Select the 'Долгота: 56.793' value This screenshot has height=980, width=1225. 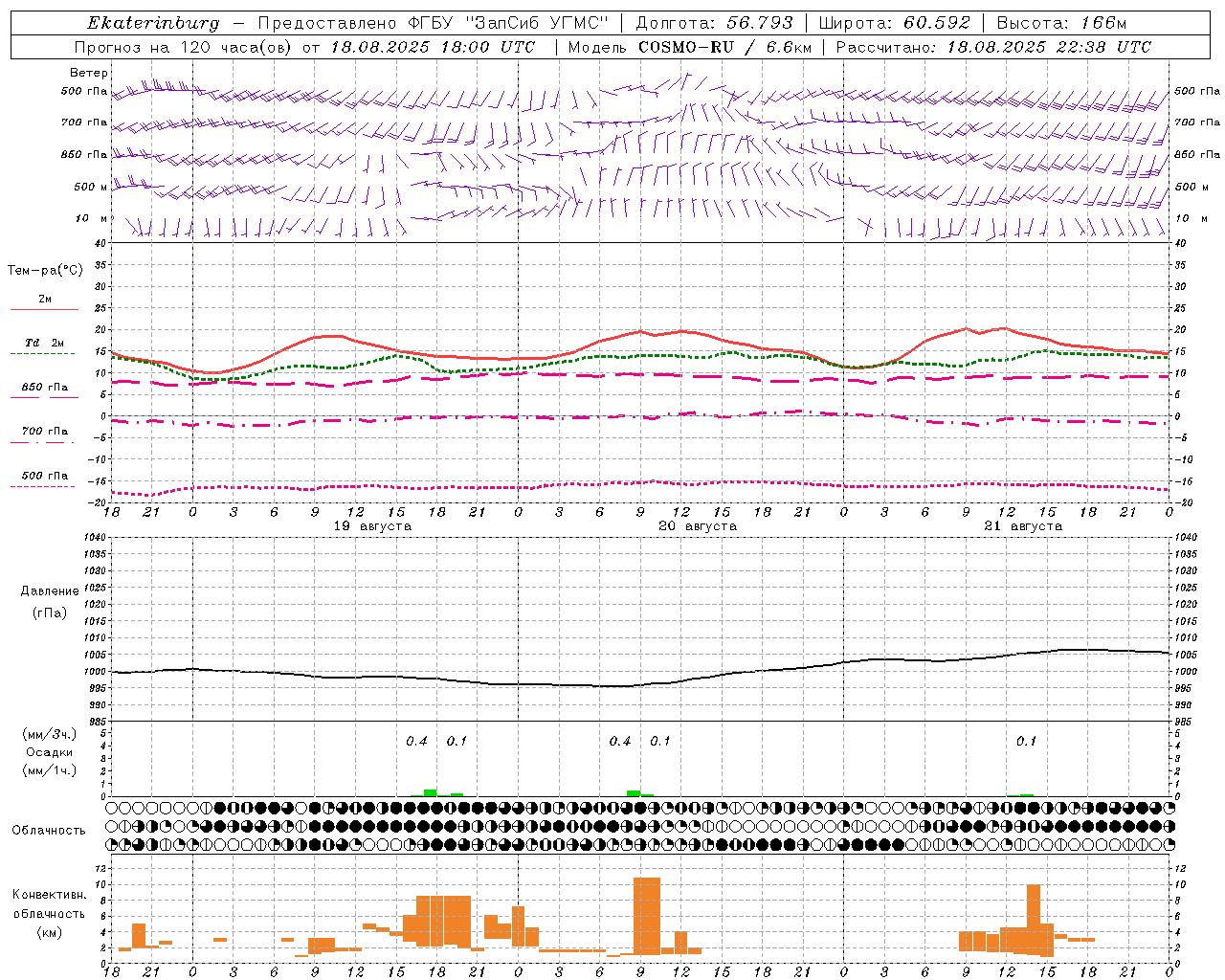714,23
